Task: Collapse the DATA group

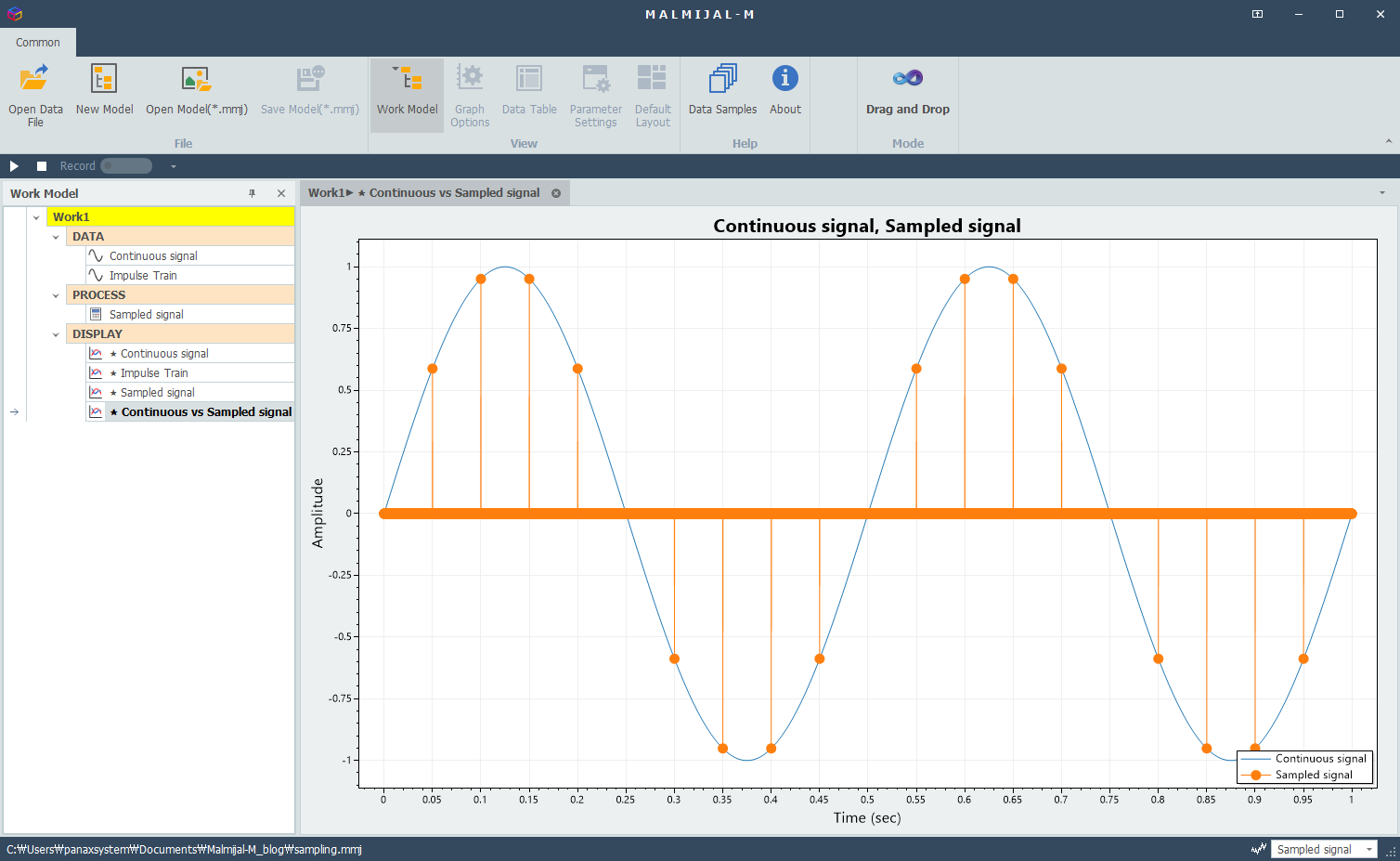Action: pyautogui.click(x=56, y=237)
